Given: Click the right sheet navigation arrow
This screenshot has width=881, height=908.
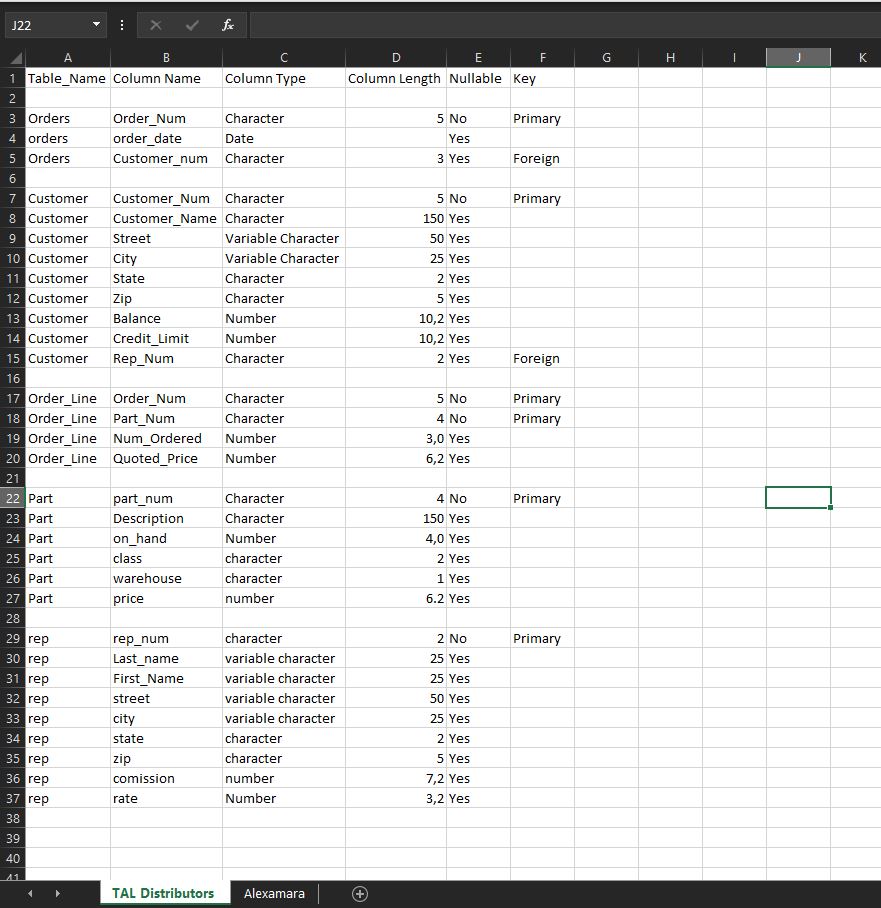Looking at the screenshot, I should (57, 893).
